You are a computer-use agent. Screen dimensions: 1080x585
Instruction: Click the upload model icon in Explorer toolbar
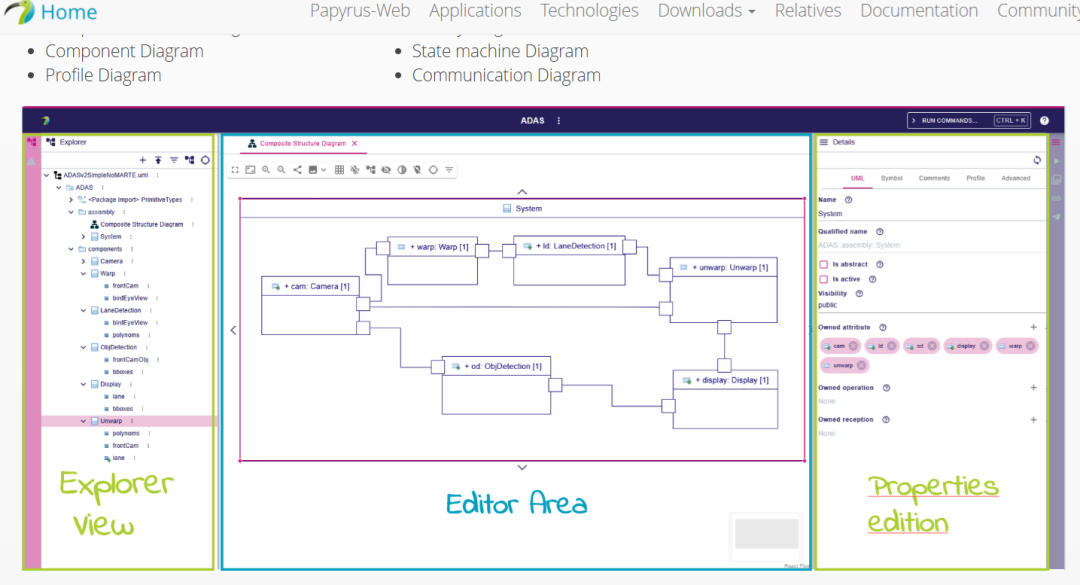tap(158, 160)
